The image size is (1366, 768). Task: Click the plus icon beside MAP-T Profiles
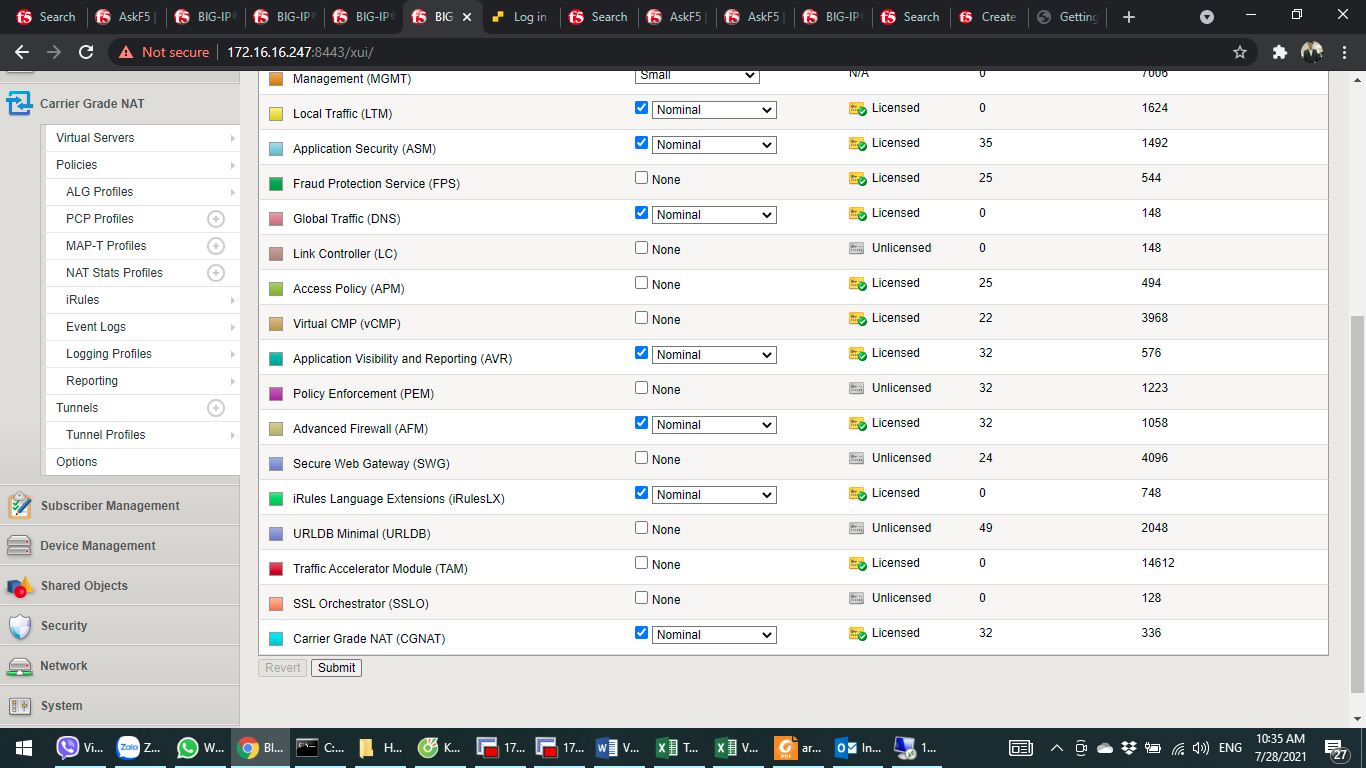click(x=215, y=246)
